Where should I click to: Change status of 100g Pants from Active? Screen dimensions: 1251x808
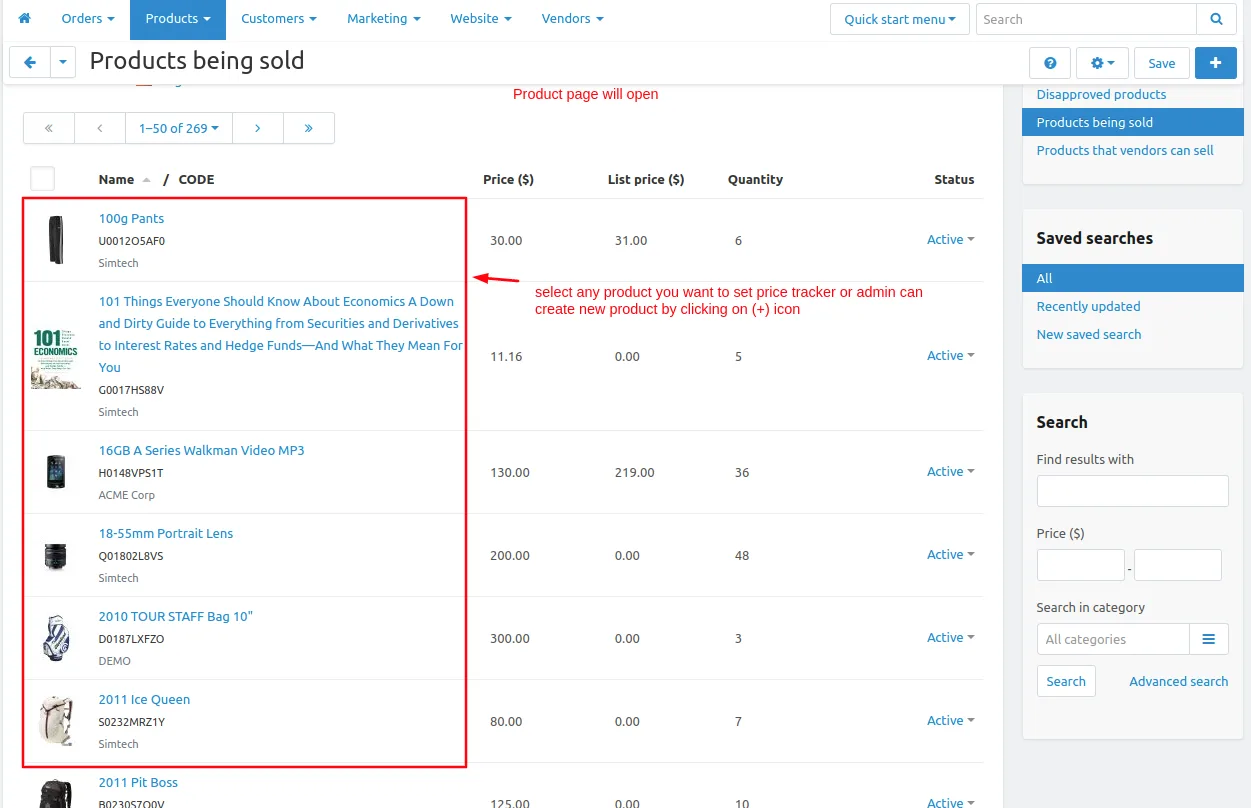pos(950,239)
